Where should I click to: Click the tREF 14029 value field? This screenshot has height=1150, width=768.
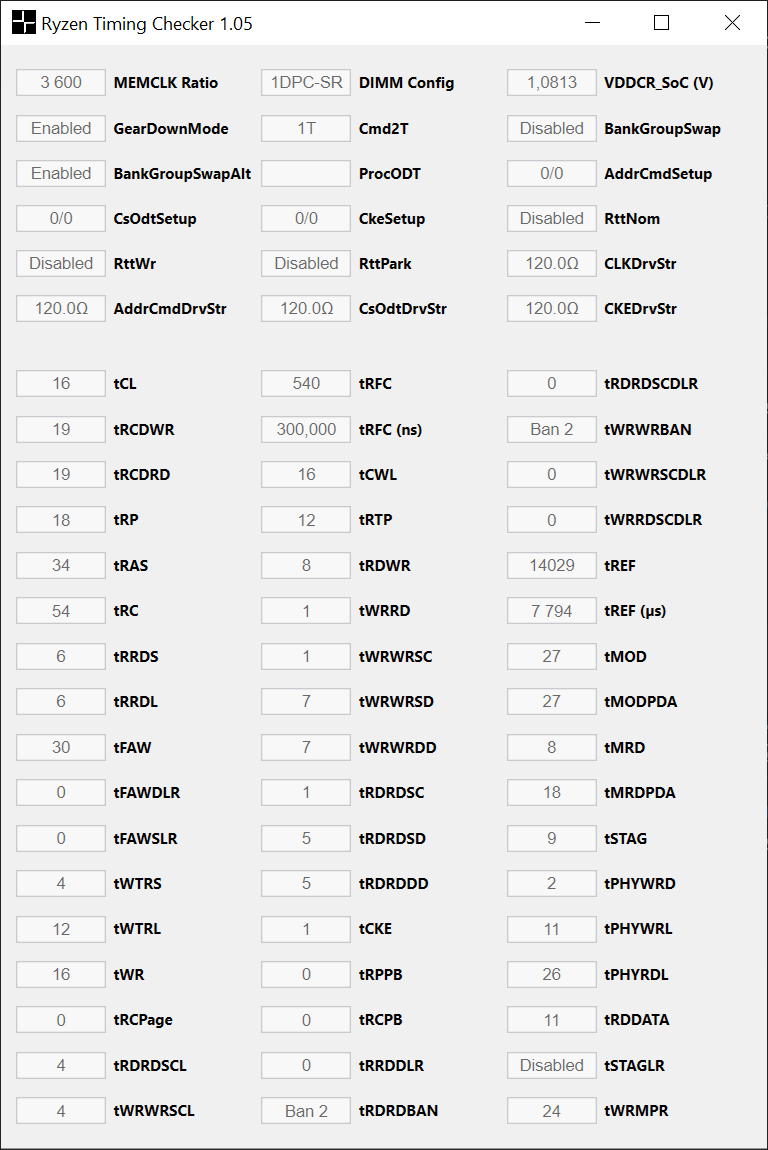(x=552, y=566)
